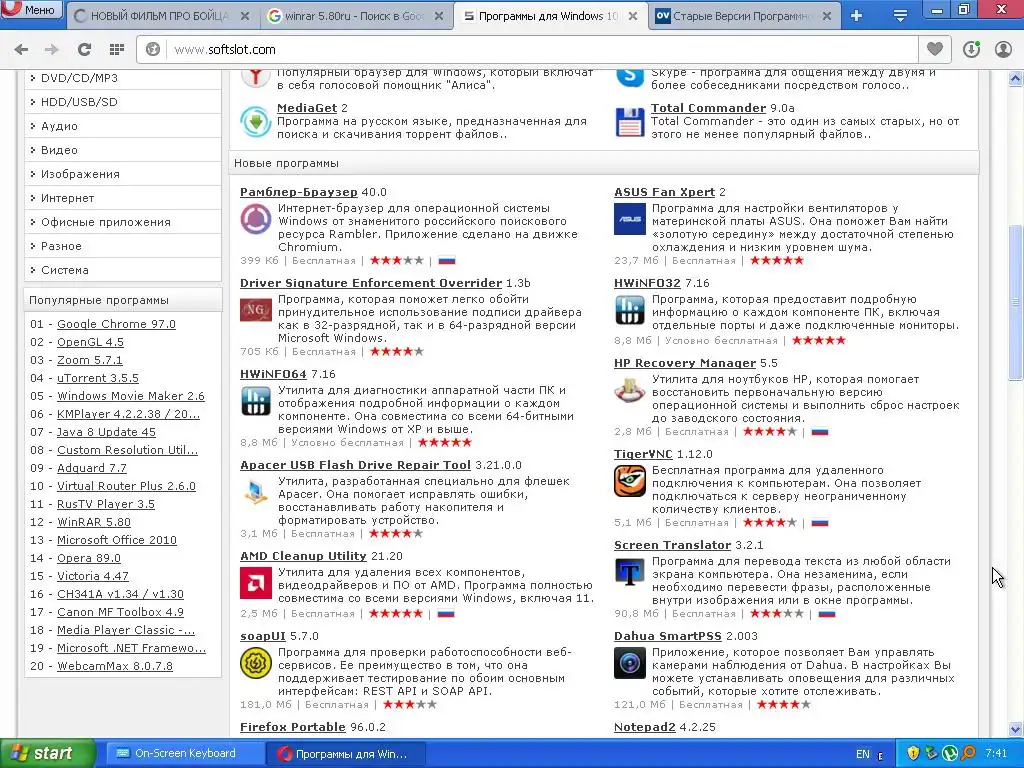The height and width of the screenshot is (768, 1024).
Task: Click the TigerVNC program icon
Action: (x=630, y=481)
